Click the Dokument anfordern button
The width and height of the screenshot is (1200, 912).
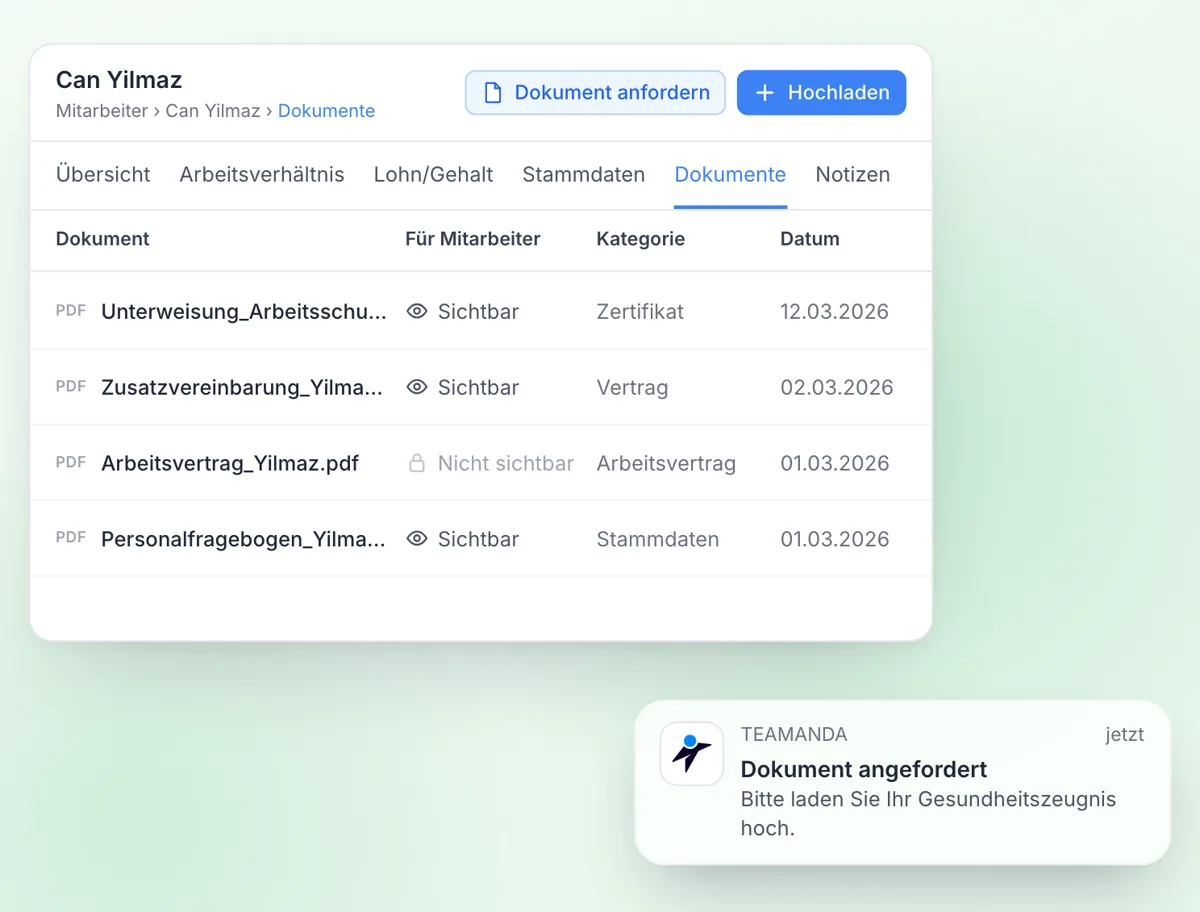[595, 93]
